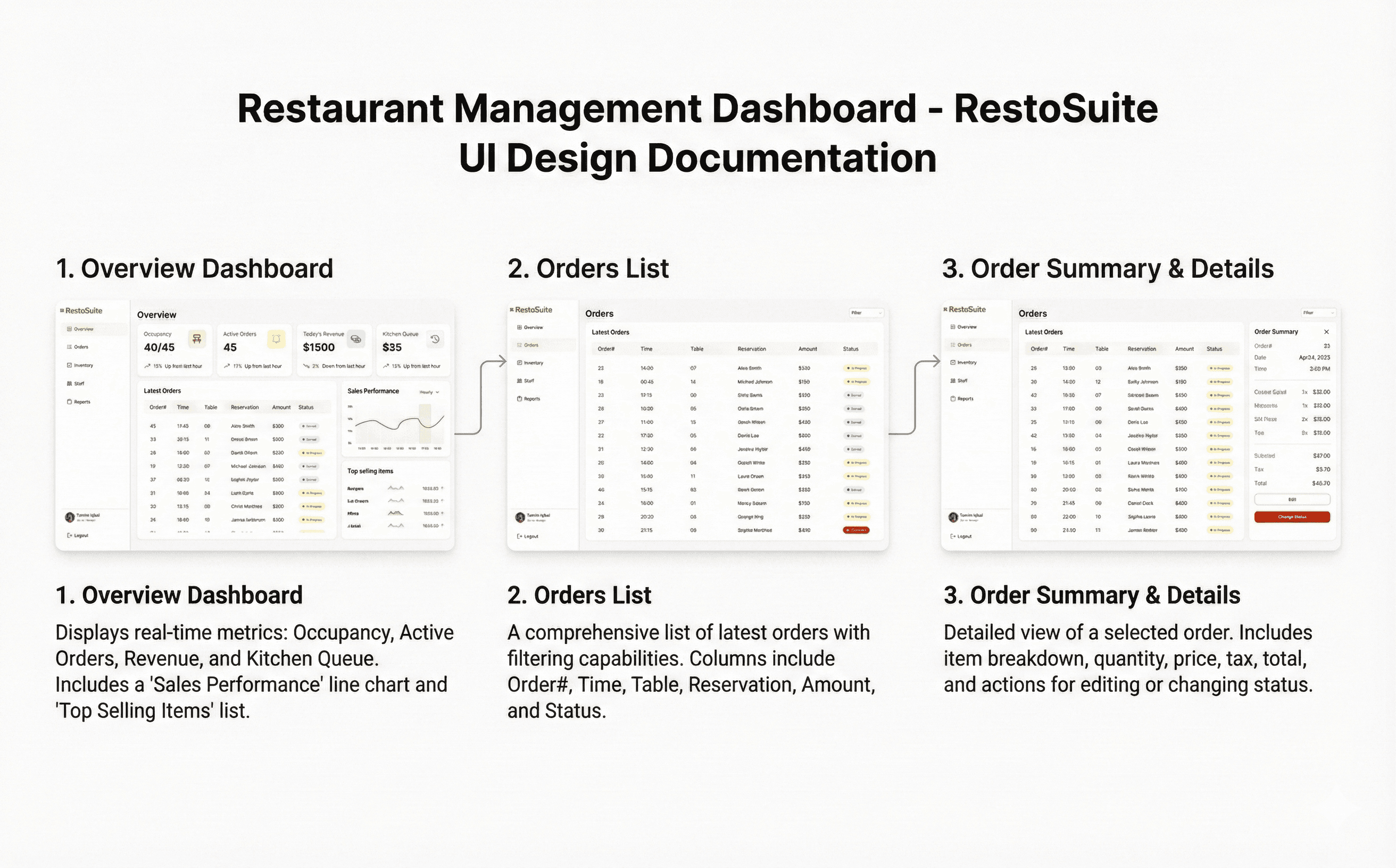Click user avatar in Overview Dashboard sidebar
Image resolution: width=1396 pixels, height=868 pixels.
point(70,518)
